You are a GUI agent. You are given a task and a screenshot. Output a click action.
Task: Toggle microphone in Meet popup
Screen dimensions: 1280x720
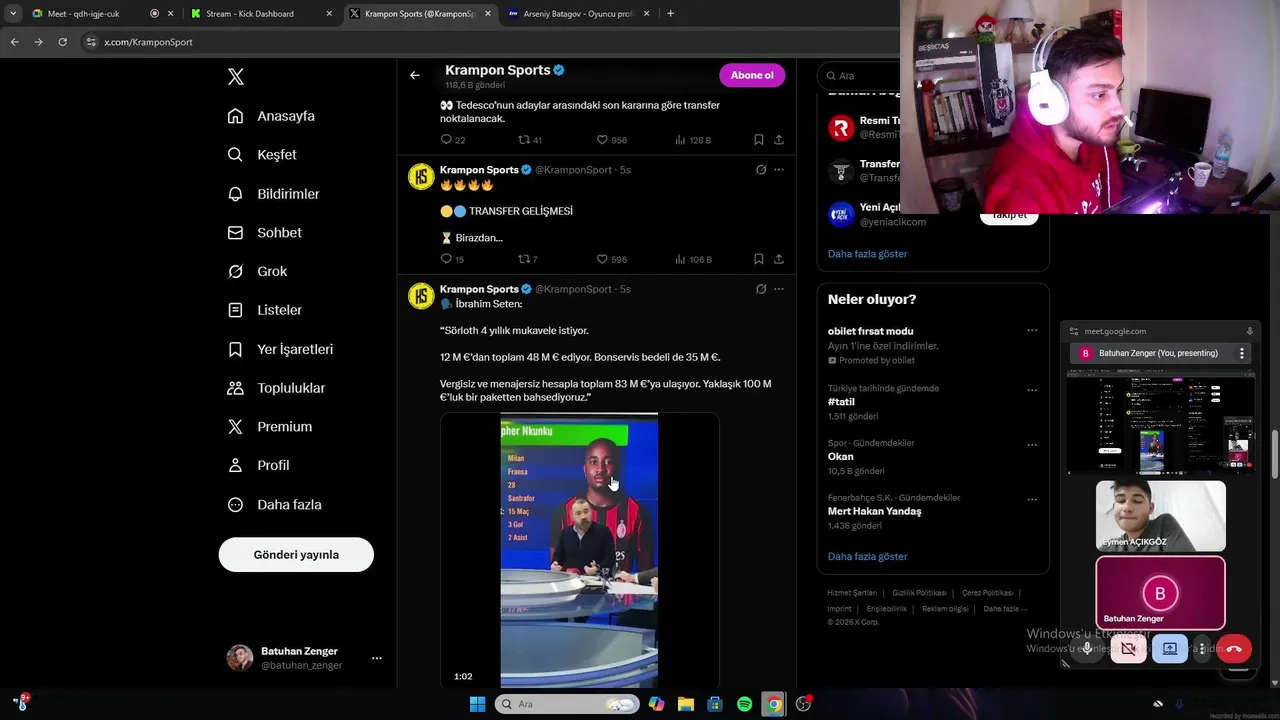coord(1087,649)
